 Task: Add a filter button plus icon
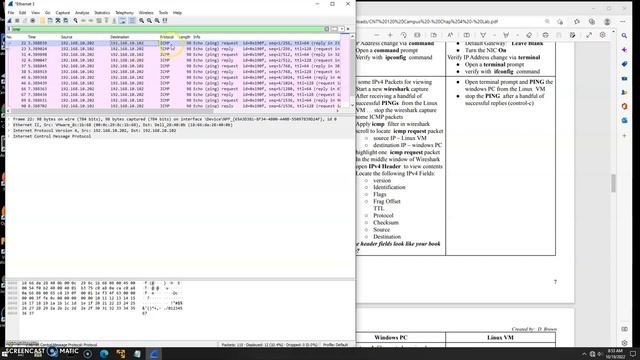click(348, 29)
